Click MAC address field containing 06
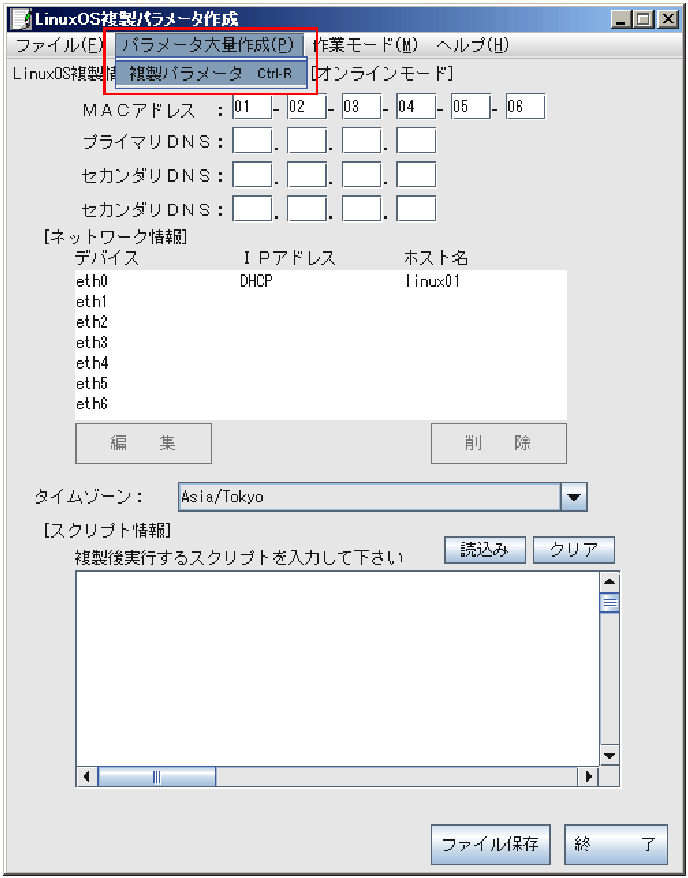 pyautogui.click(x=526, y=106)
